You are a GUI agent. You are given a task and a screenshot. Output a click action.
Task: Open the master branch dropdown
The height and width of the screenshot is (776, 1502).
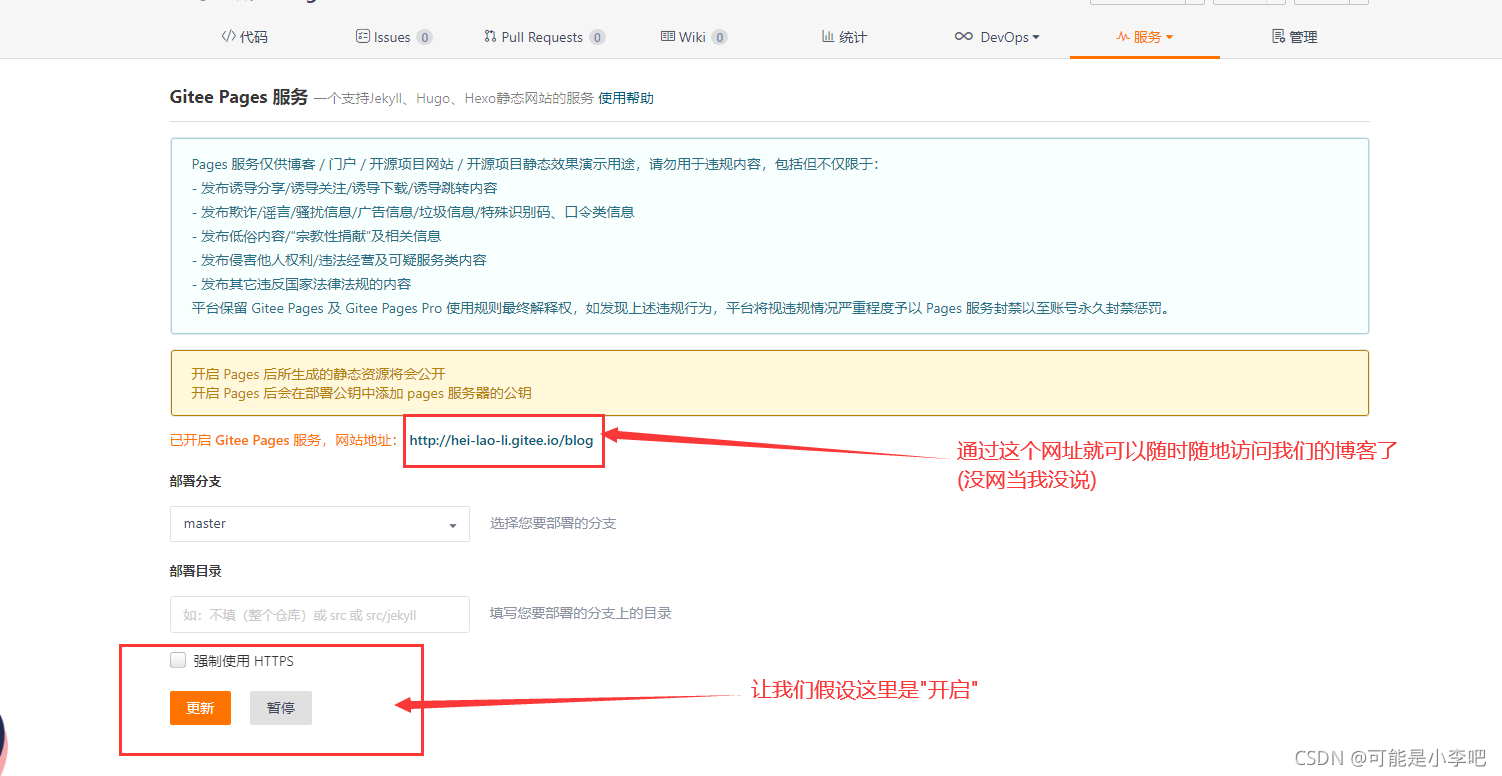point(320,524)
